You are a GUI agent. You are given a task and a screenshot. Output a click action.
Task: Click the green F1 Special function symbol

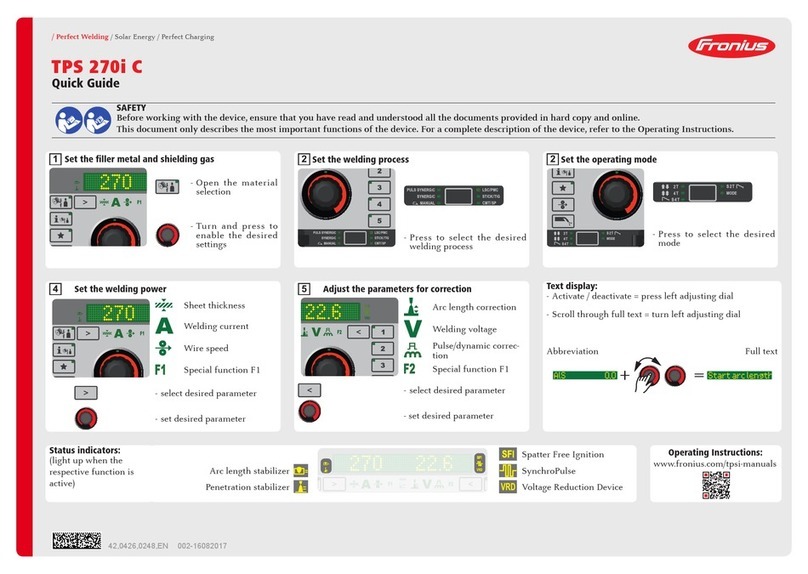coord(160,369)
